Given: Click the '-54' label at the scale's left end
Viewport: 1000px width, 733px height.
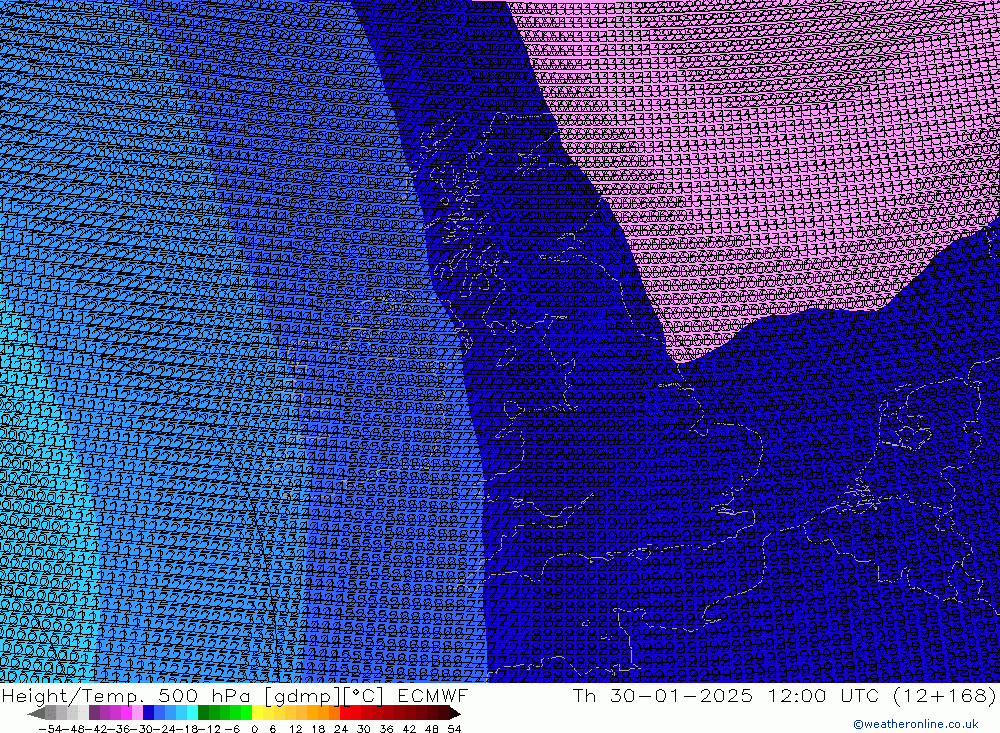Looking at the screenshot, I should (50, 729).
